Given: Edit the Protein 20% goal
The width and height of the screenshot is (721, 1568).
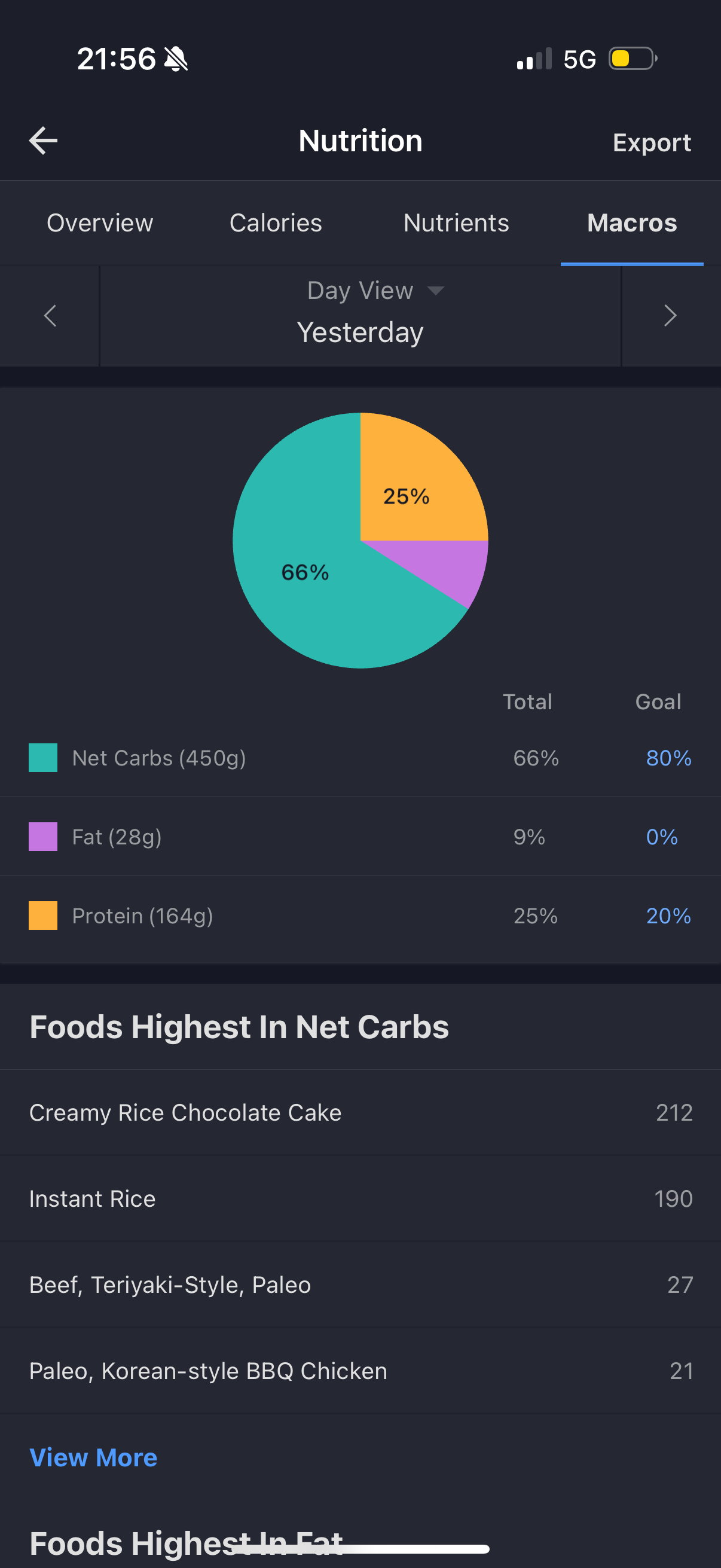Looking at the screenshot, I should [x=668, y=916].
